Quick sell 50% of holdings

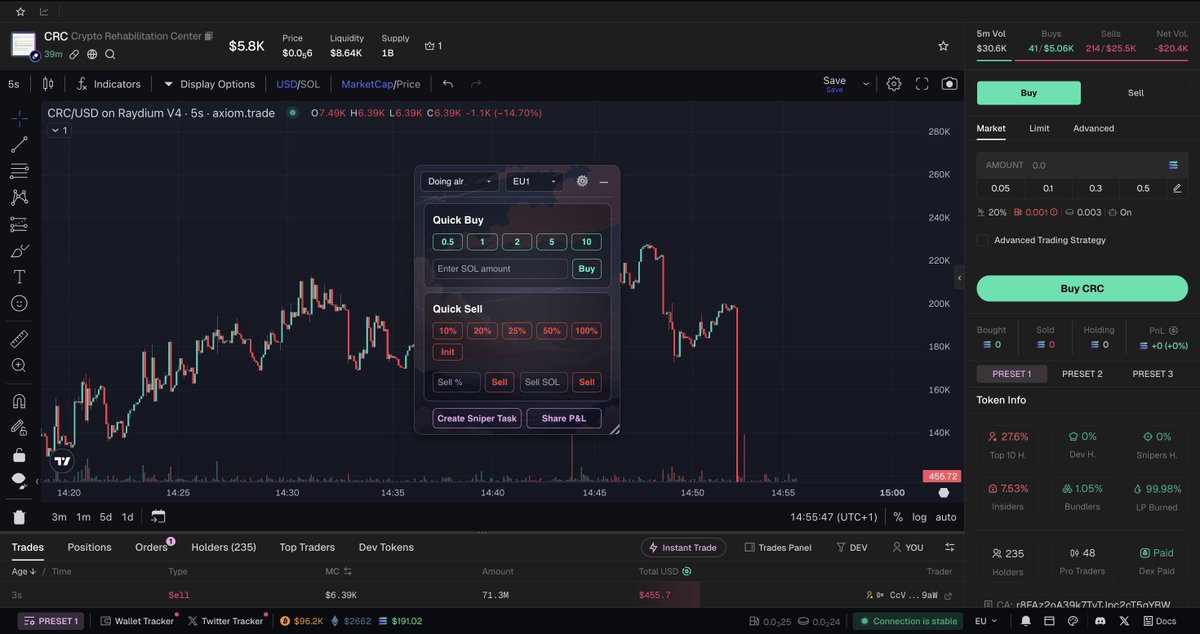click(551, 331)
